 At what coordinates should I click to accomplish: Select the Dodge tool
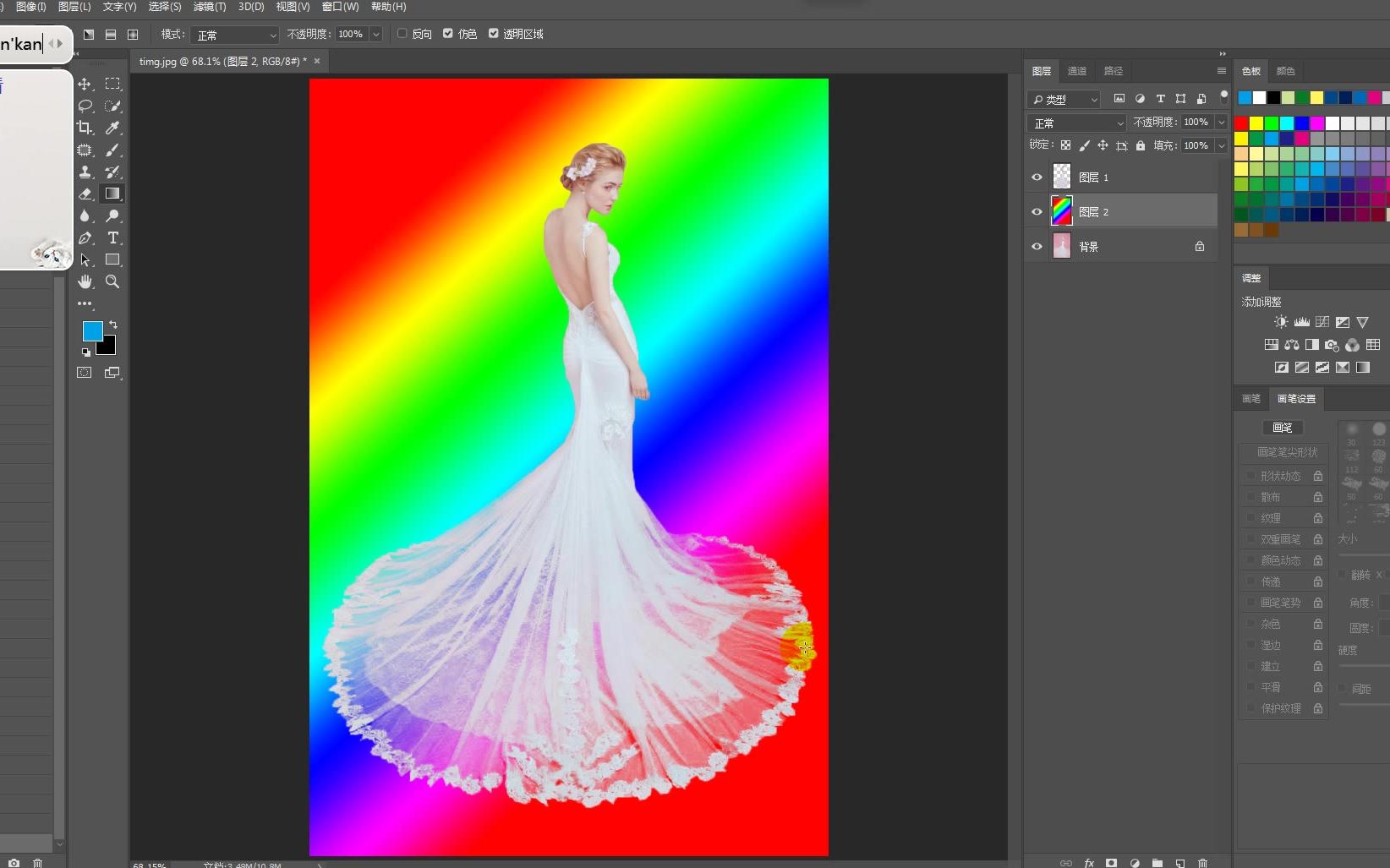click(x=112, y=216)
